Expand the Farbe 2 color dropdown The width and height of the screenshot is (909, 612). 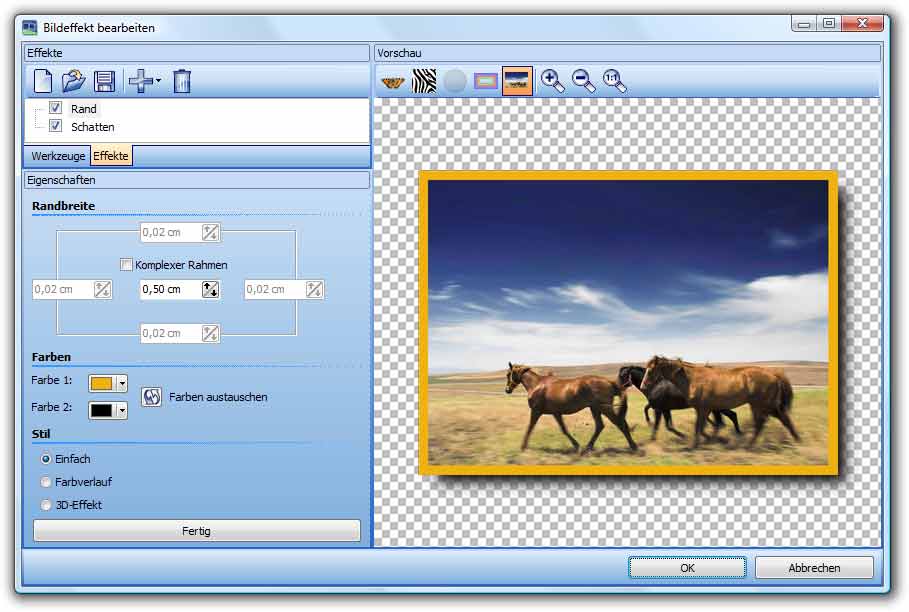pos(122,410)
